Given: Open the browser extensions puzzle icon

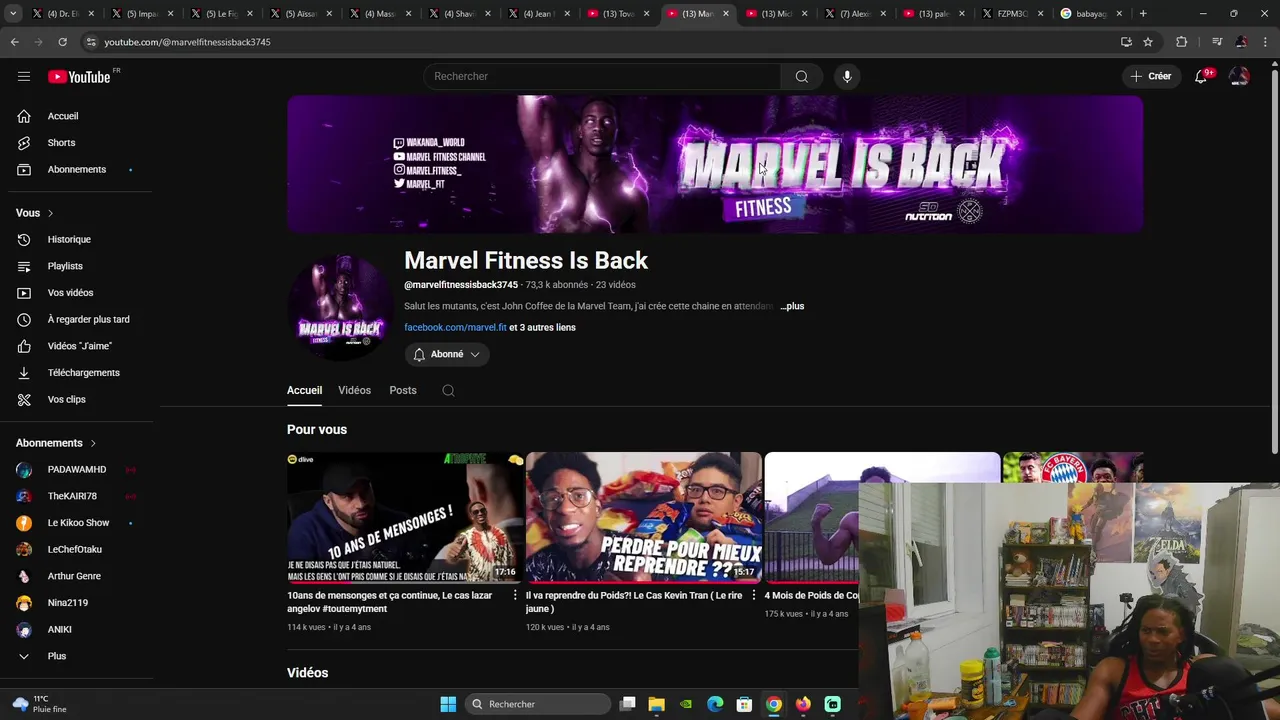Looking at the screenshot, I should pyautogui.click(x=1181, y=42).
